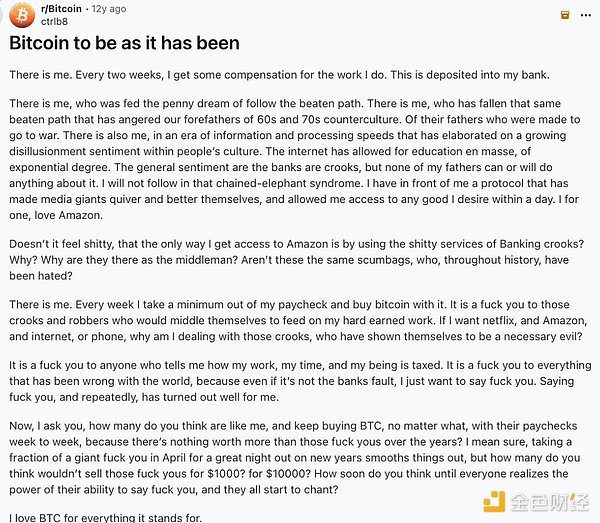Screen dimensions: 600x523
Task: Click the post title "Bitcoin to be as it has been"
Action: point(125,44)
